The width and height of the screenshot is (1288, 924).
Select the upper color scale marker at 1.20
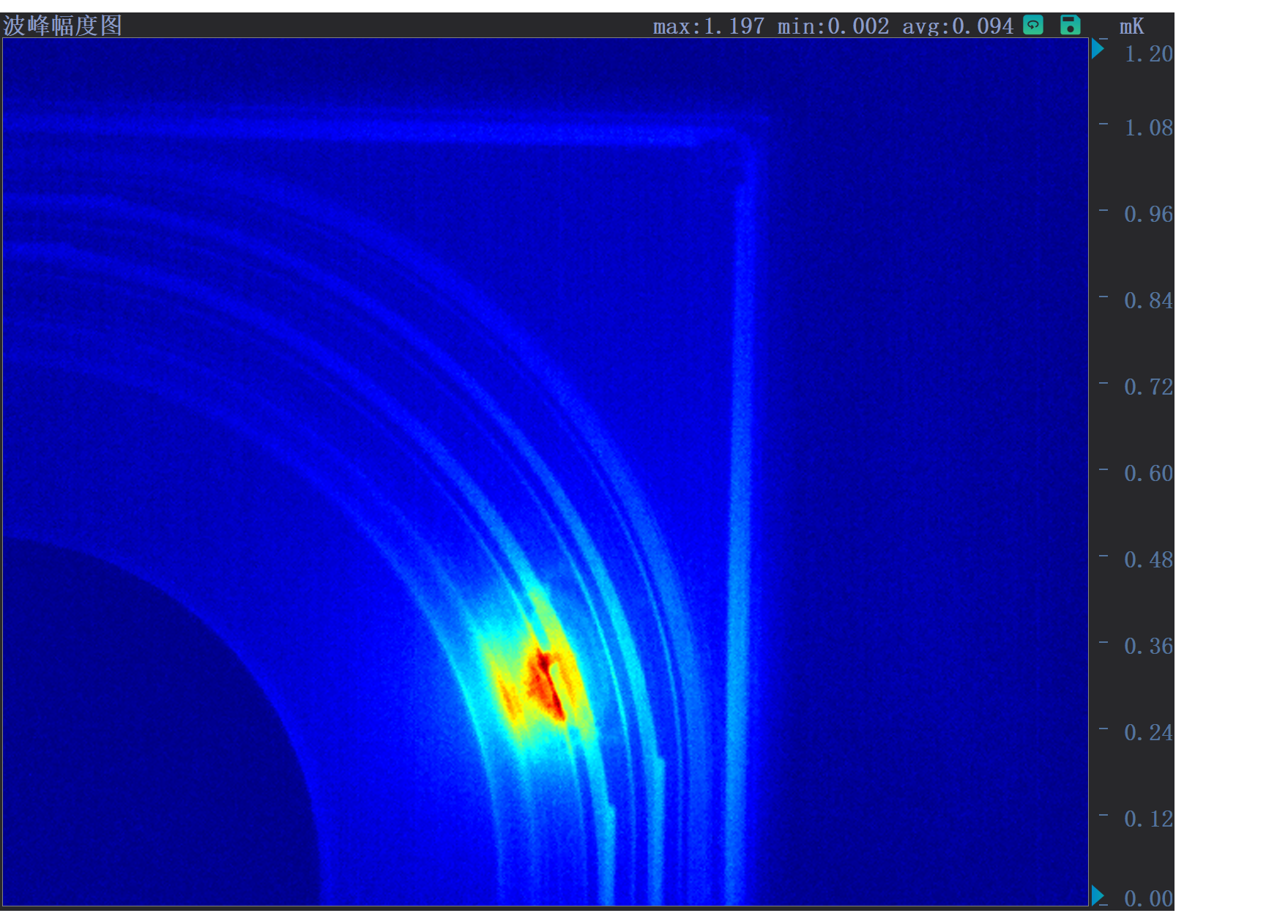click(1098, 49)
